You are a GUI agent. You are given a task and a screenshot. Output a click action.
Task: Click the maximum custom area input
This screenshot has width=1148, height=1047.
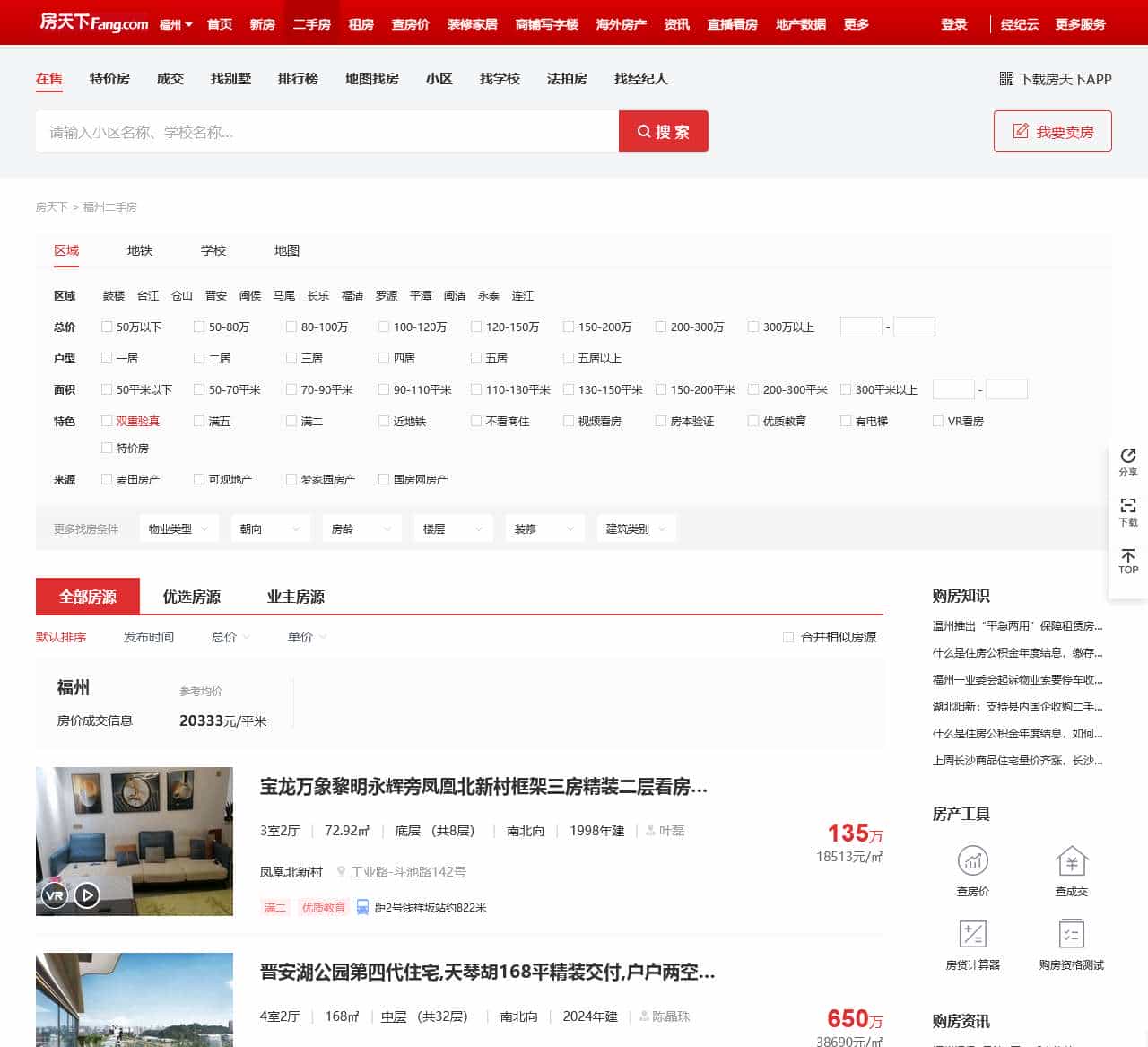coord(1006,389)
